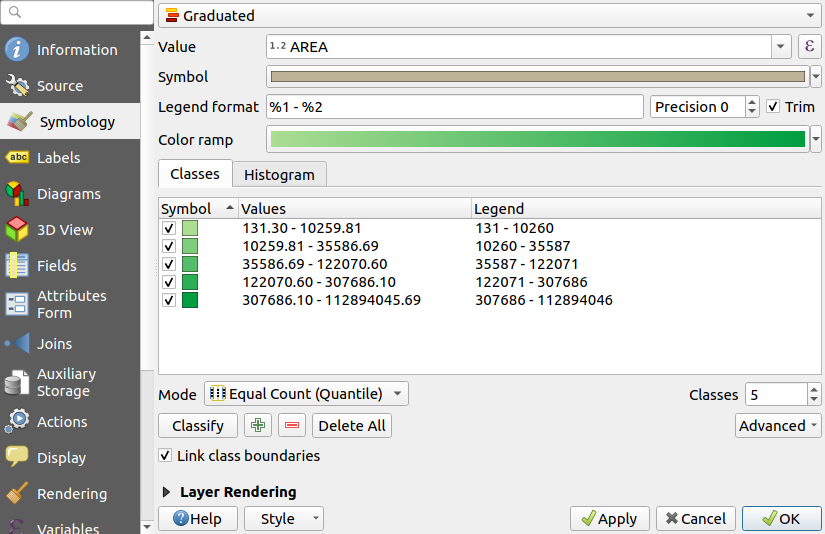Remove the selected class with red minus
Viewport: 825px width, 534px height.
(292, 426)
